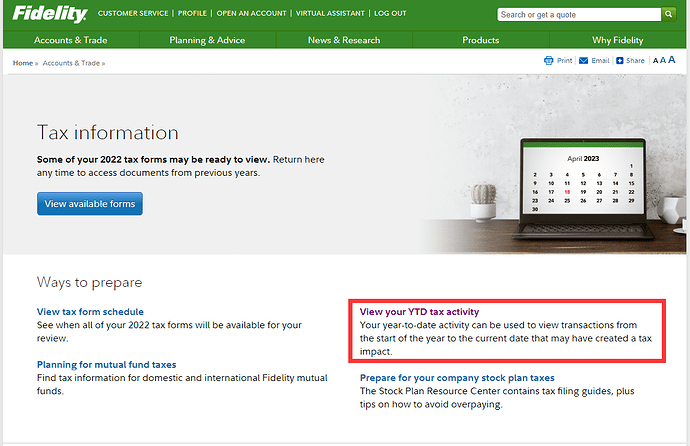The height and width of the screenshot is (446, 690).
Task: Launch the Virtual Assistant
Action: tap(330, 13)
